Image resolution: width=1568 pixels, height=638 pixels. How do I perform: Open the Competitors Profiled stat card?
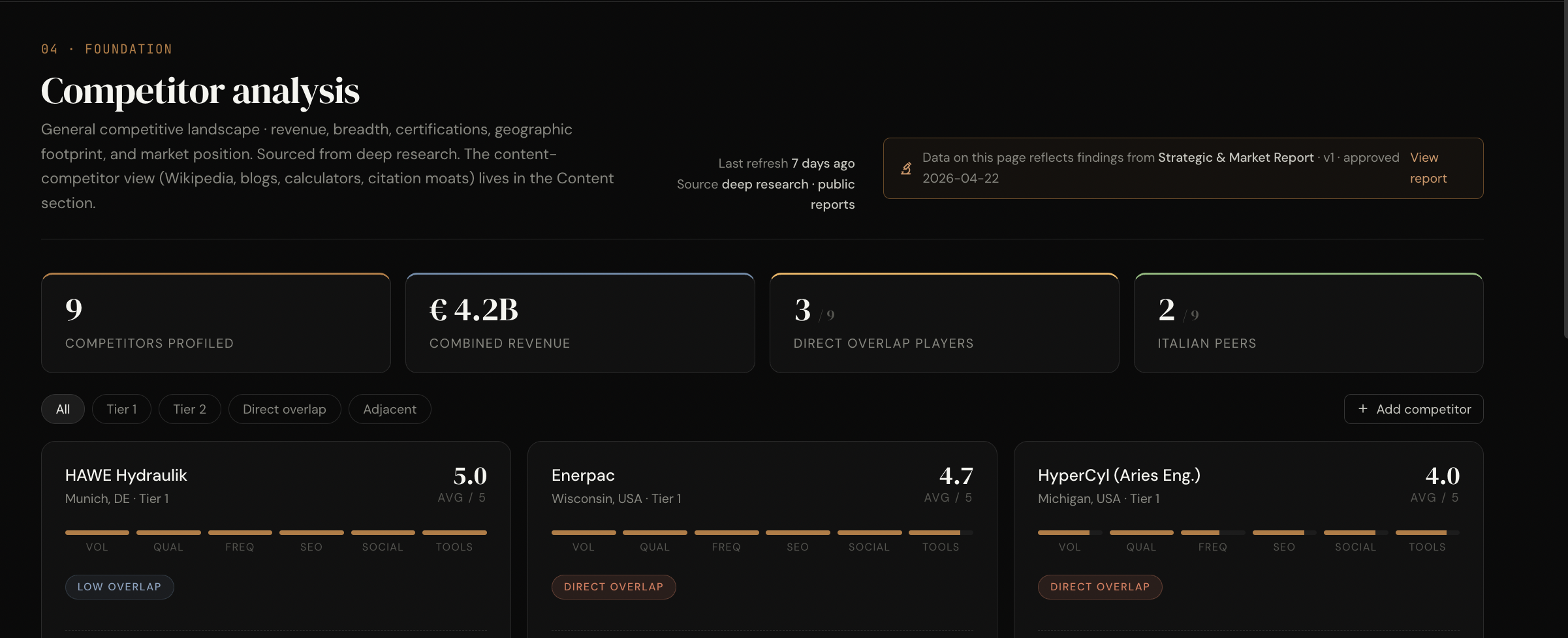(x=216, y=323)
